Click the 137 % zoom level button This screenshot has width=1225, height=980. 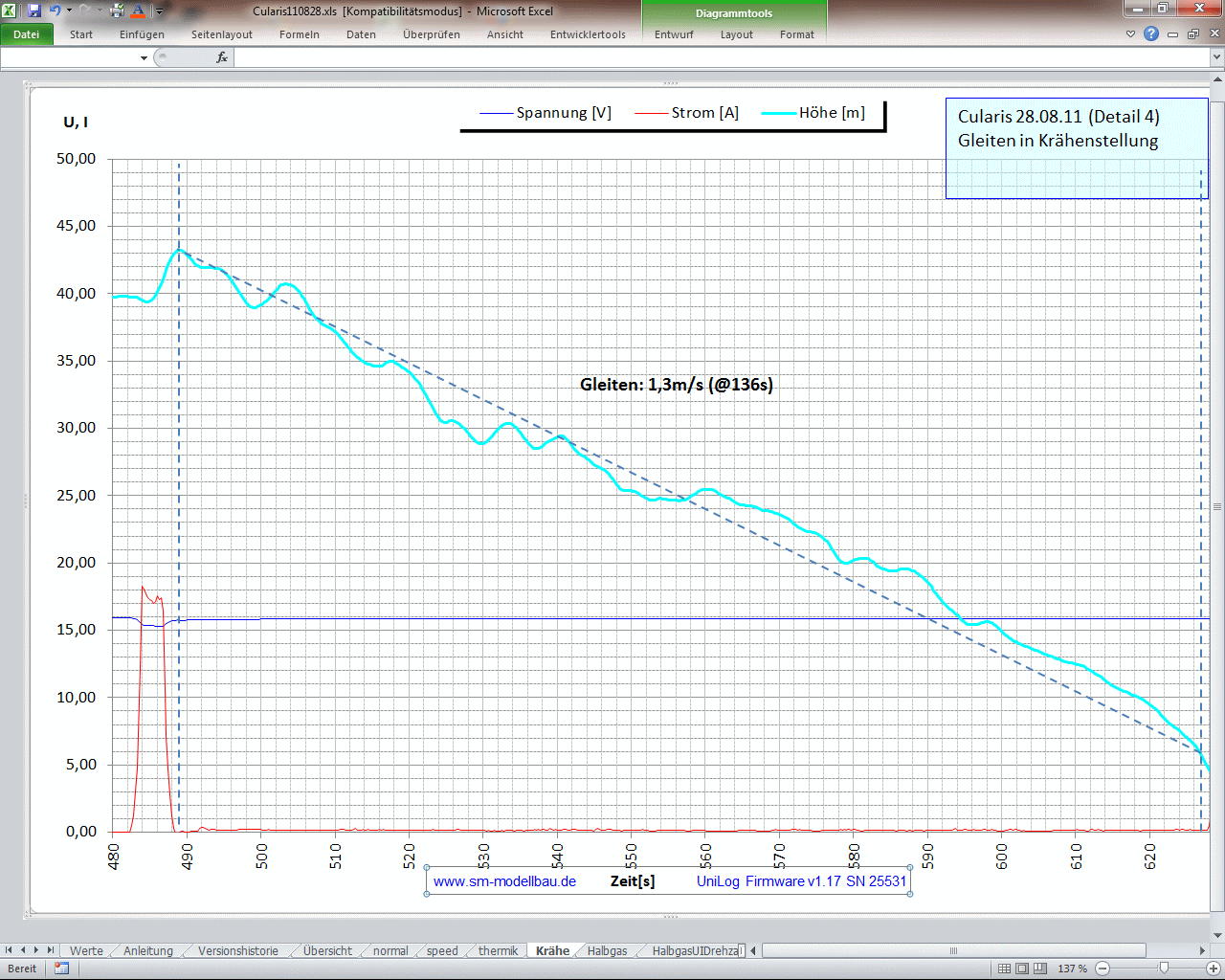pyautogui.click(x=1072, y=969)
